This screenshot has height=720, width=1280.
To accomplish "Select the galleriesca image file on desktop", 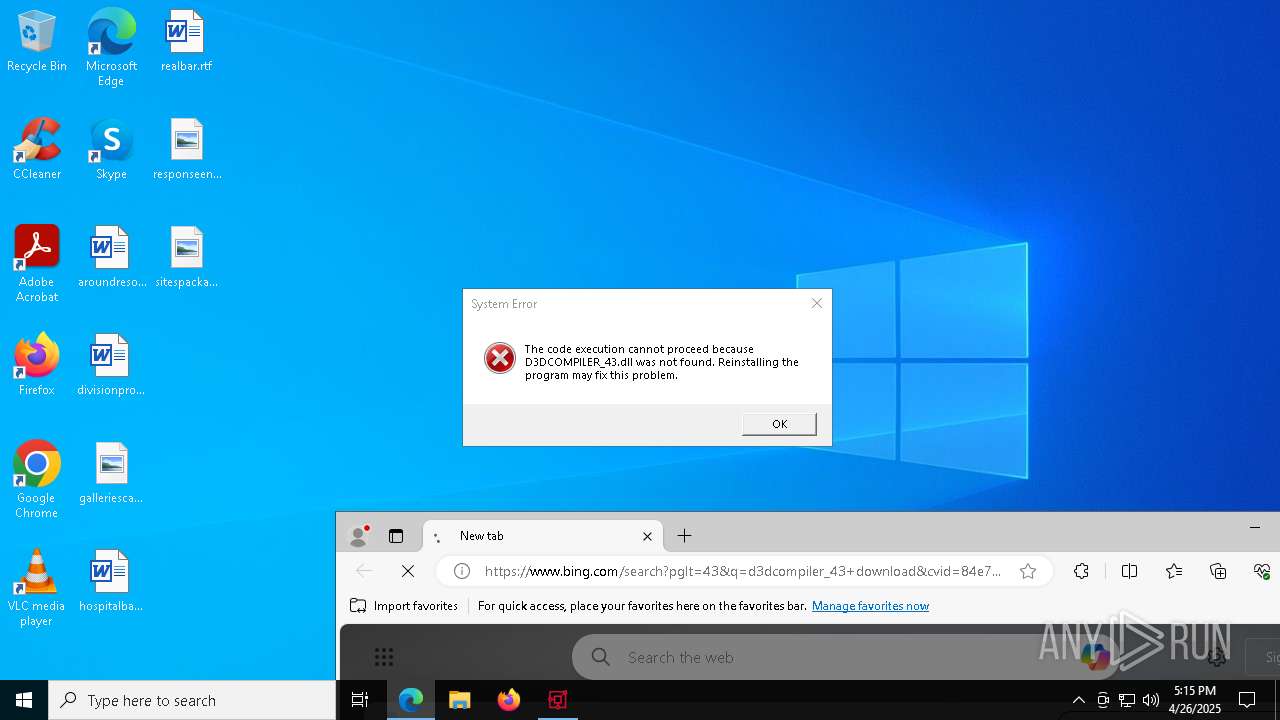I will click(111, 474).
